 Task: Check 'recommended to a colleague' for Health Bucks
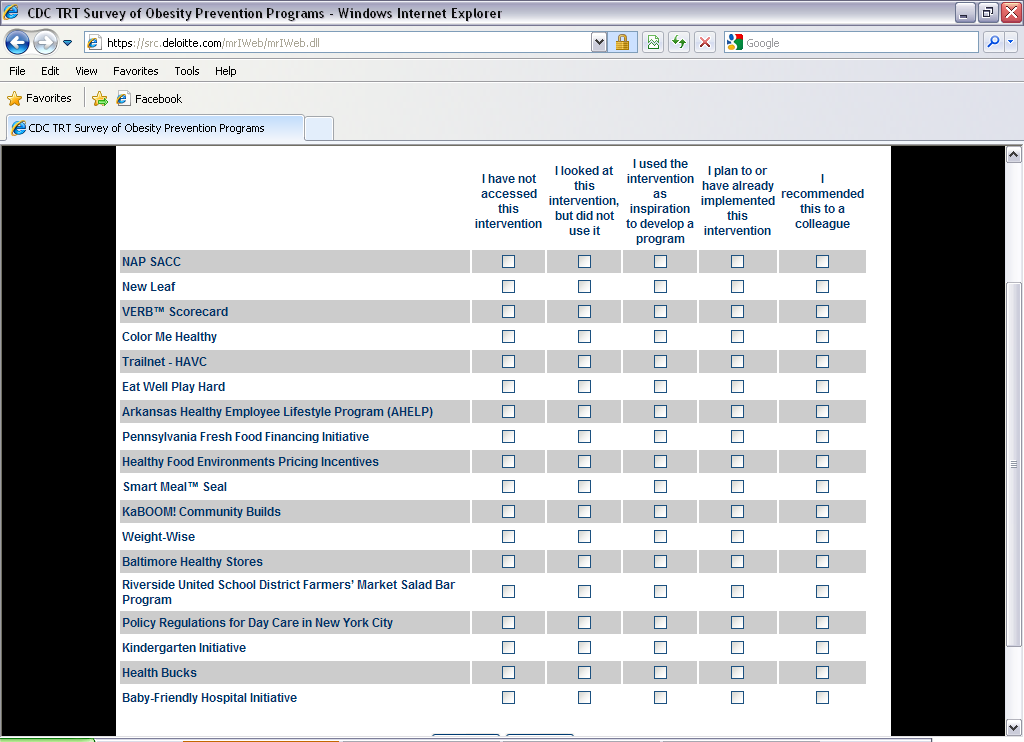[822, 673]
